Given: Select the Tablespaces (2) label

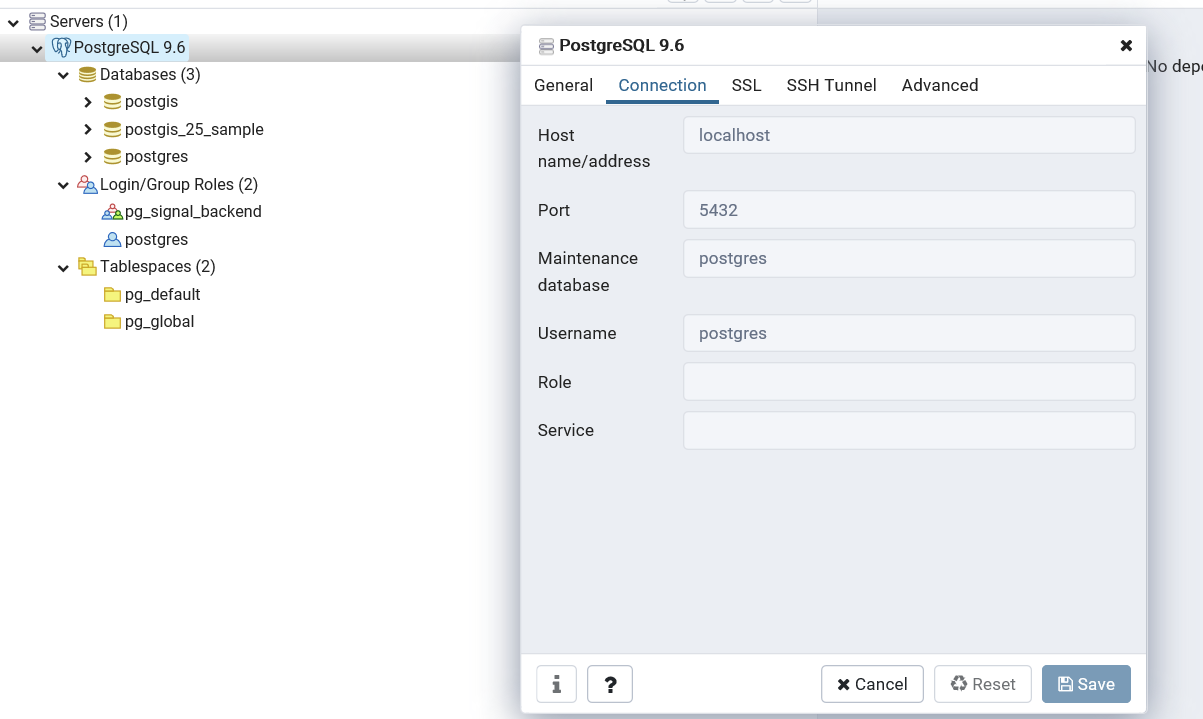Looking at the screenshot, I should [x=157, y=267].
